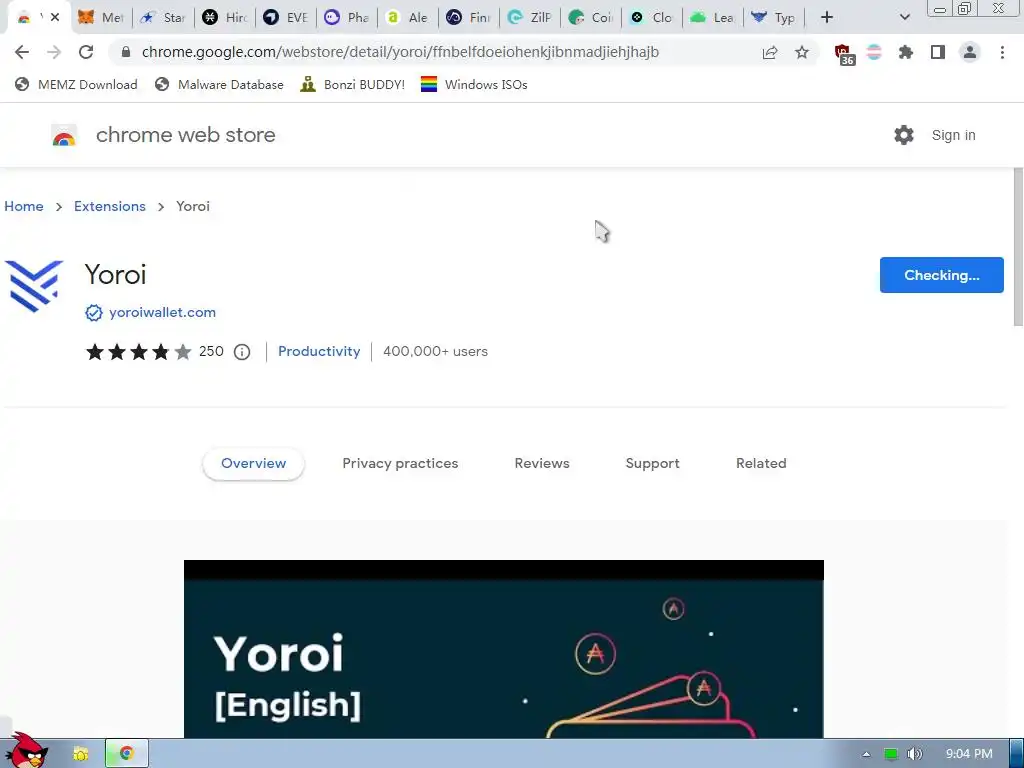Open the web store settings gear

tap(904, 135)
